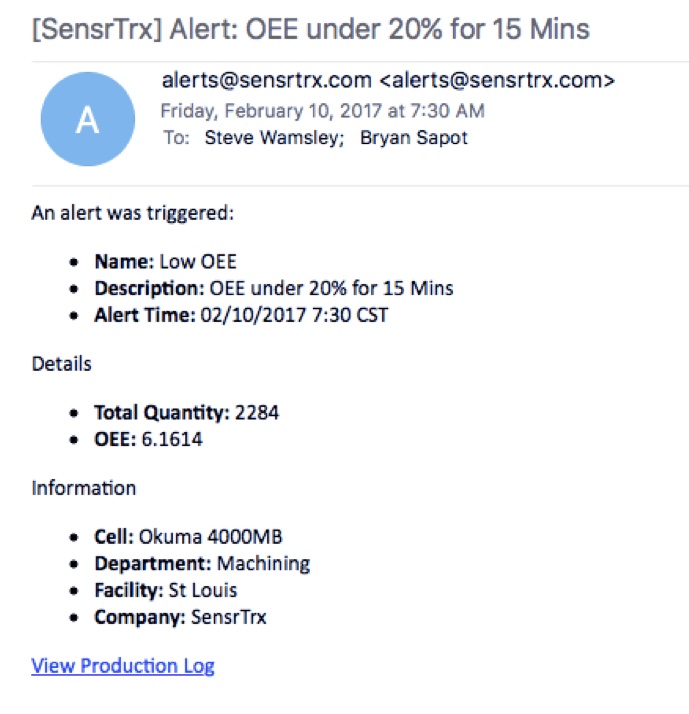The height and width of the screenshot is (714, 689).
Task: Click the email subject line heading
Action: point(311,30)
